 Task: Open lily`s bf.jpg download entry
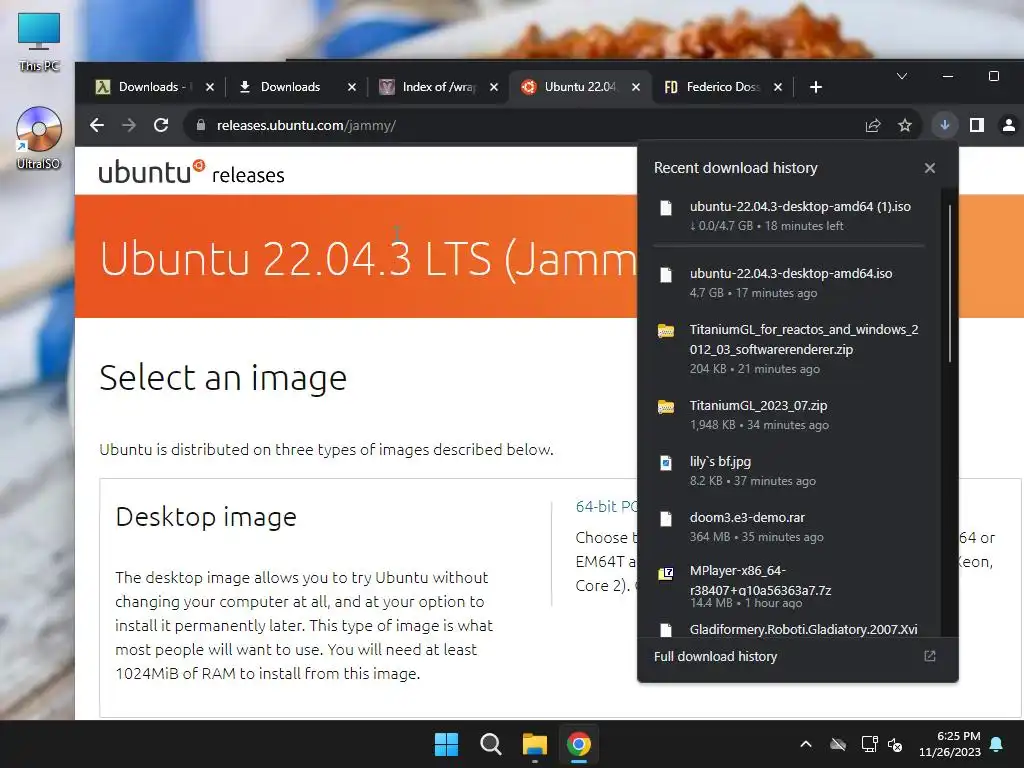tap(789, 471)
